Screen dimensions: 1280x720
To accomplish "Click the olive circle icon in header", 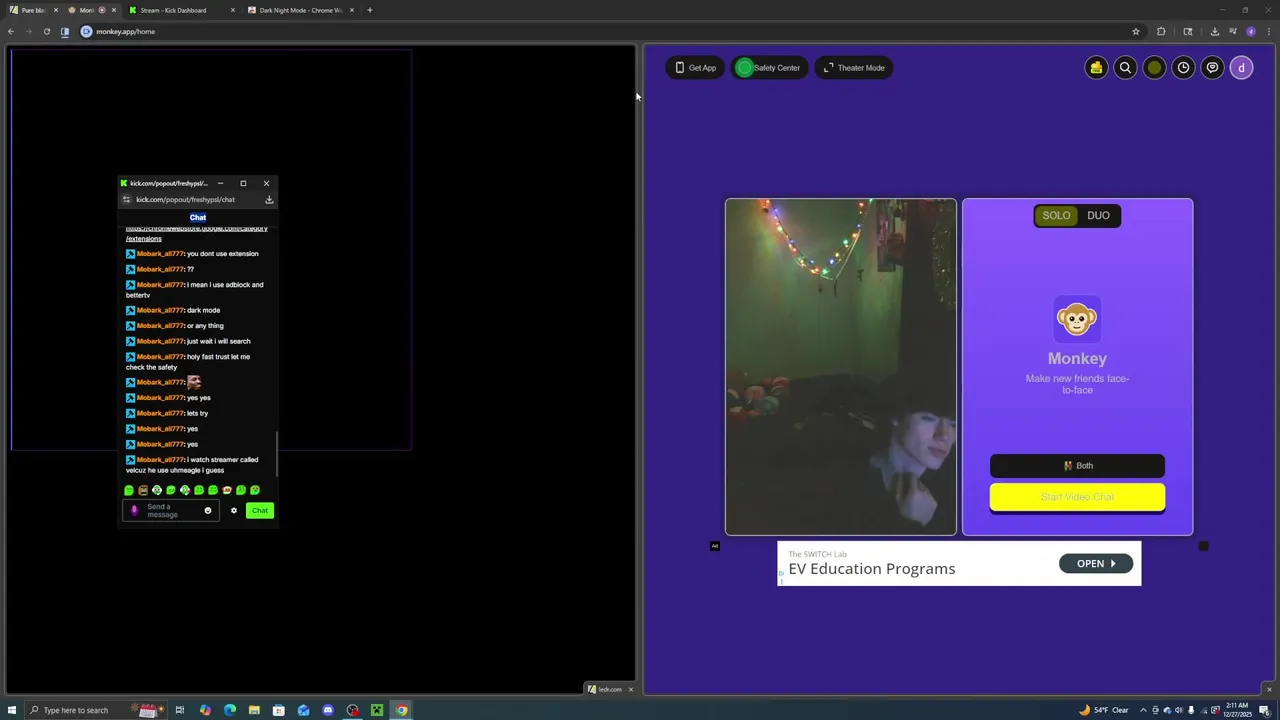I will [1154, 68].
